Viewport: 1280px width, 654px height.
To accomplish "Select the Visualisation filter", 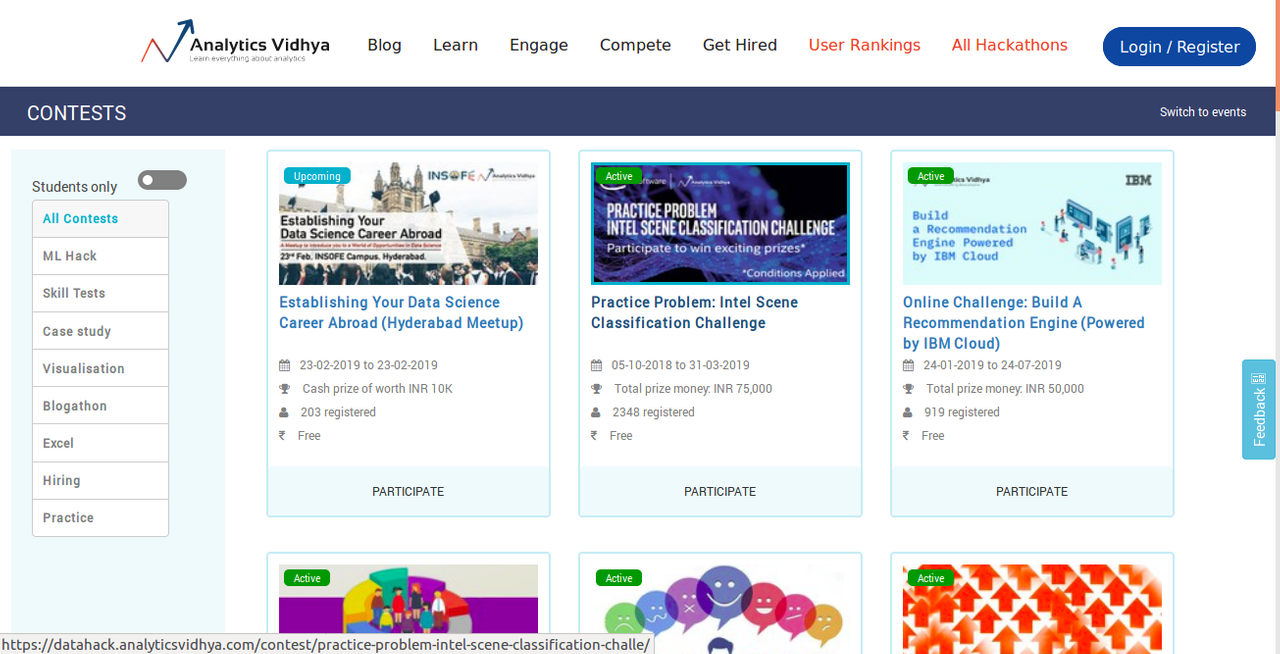I will pyautogui.click(x=100, y=368).
